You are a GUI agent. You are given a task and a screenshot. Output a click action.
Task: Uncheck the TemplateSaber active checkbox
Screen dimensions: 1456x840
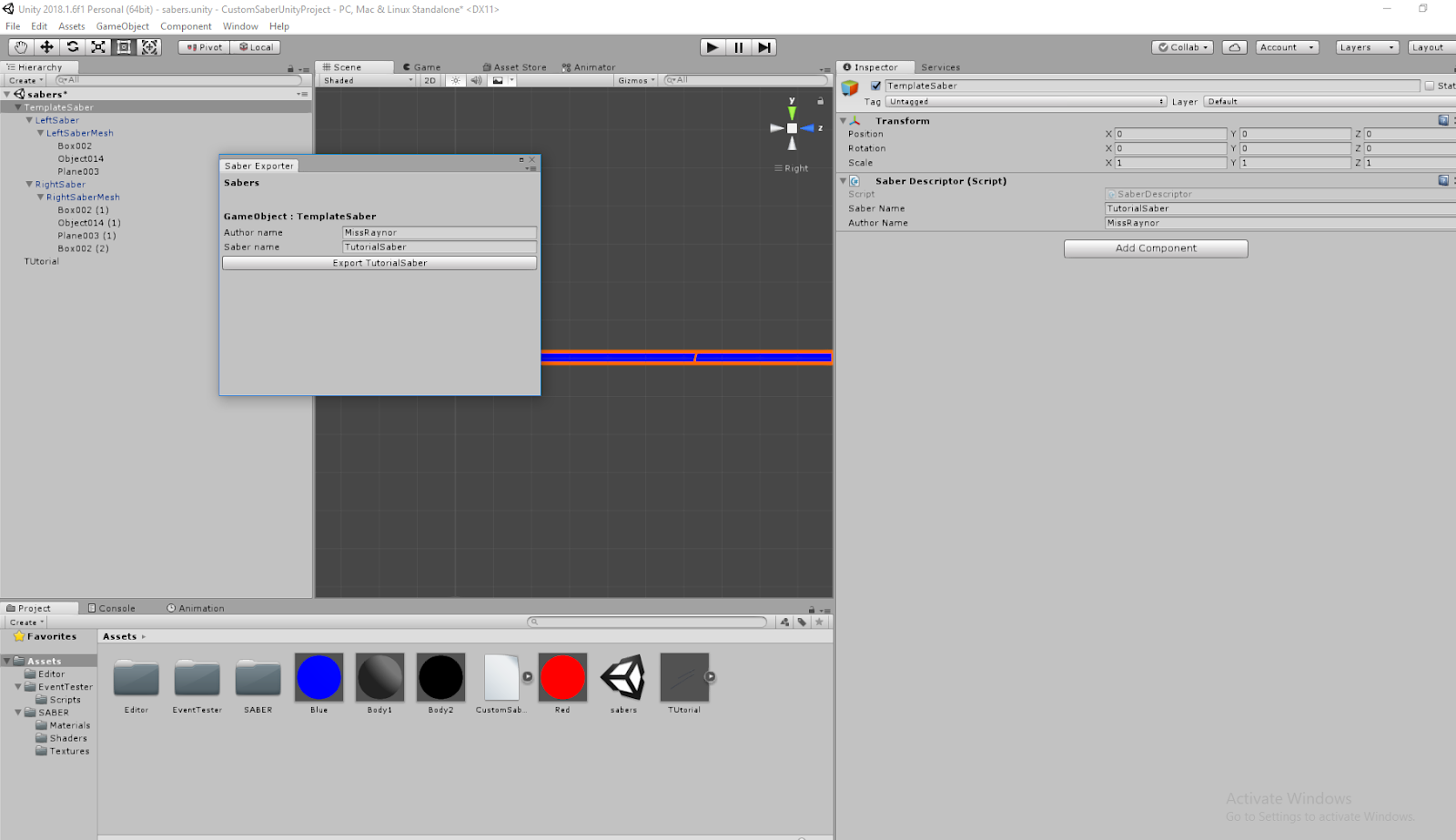click(875, 85)
